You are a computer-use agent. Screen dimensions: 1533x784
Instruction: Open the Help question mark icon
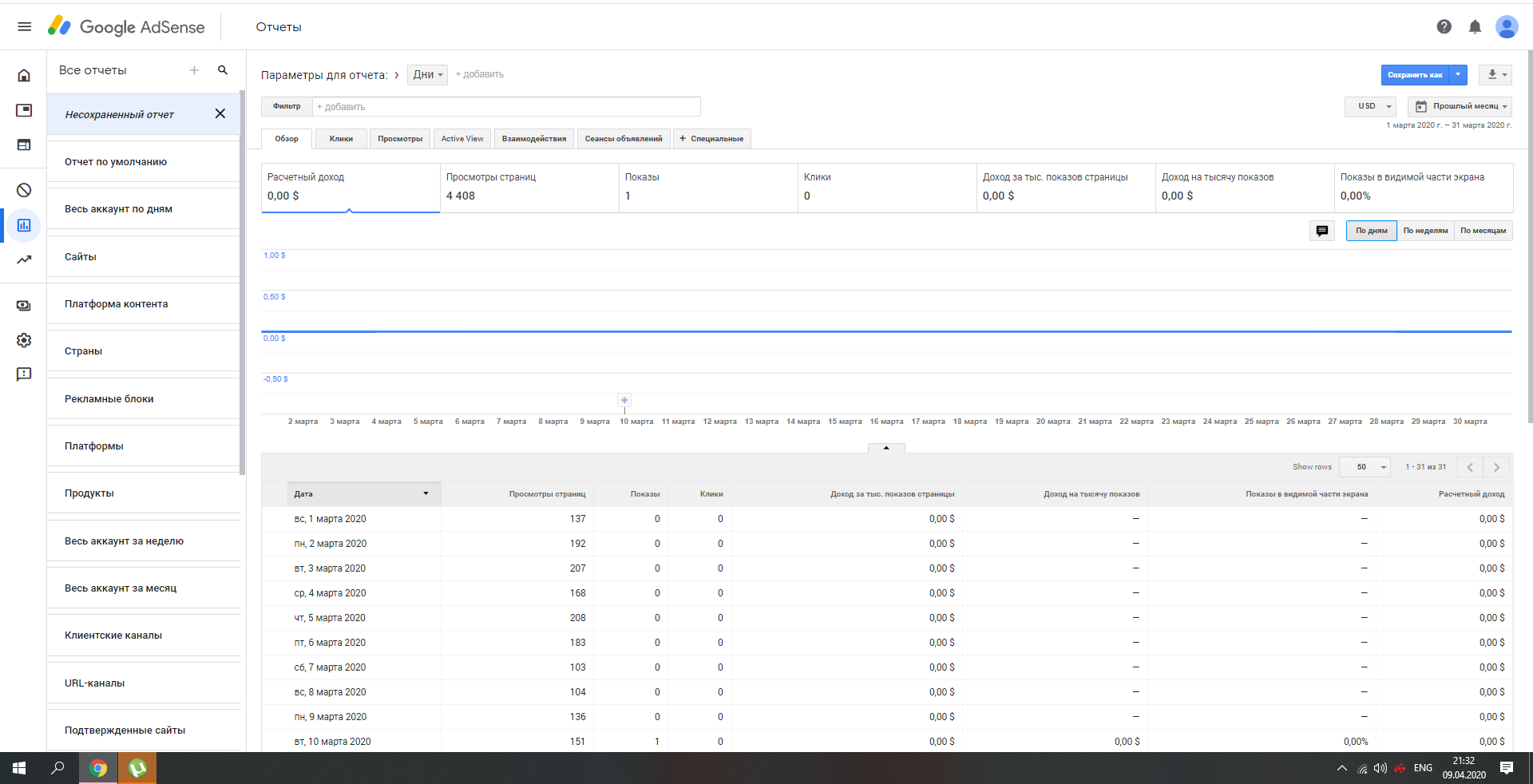[1444, 26]
